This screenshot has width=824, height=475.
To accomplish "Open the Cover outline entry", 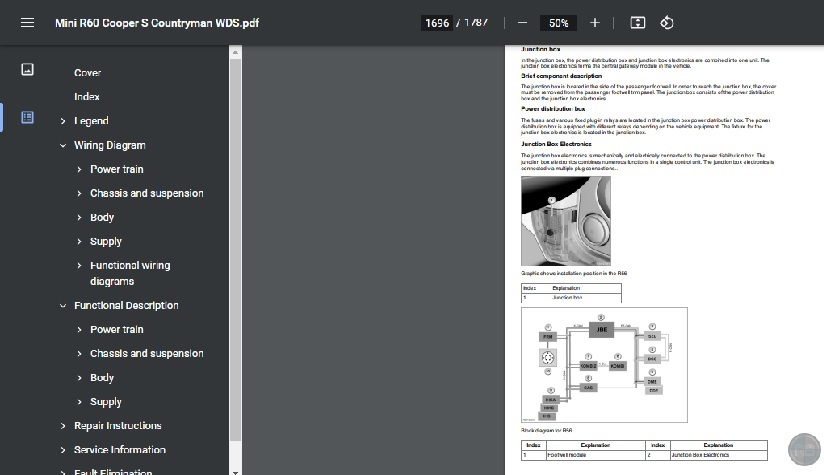I will [x=87, y=73].
